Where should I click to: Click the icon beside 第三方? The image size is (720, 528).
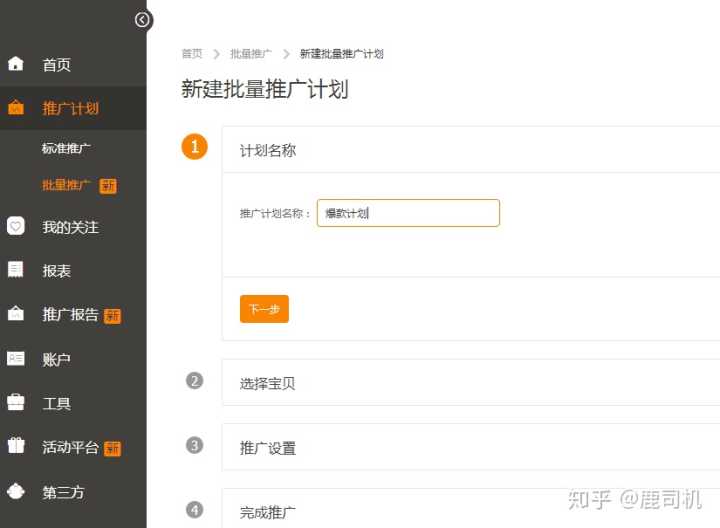(16, 491)
